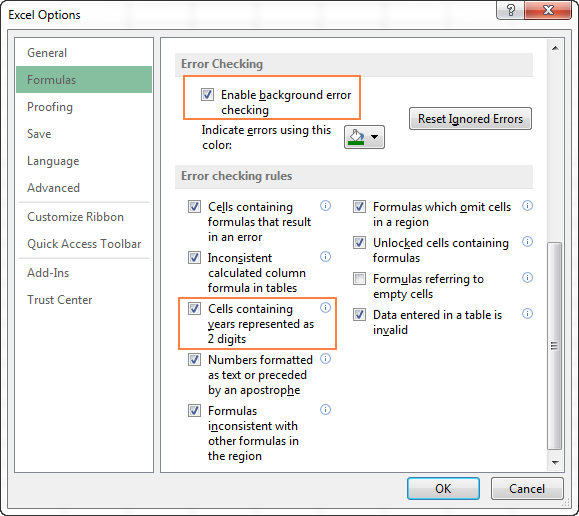Click info icon for years represented as 2 digits
The image size is (579, 516).
point(325,307)
